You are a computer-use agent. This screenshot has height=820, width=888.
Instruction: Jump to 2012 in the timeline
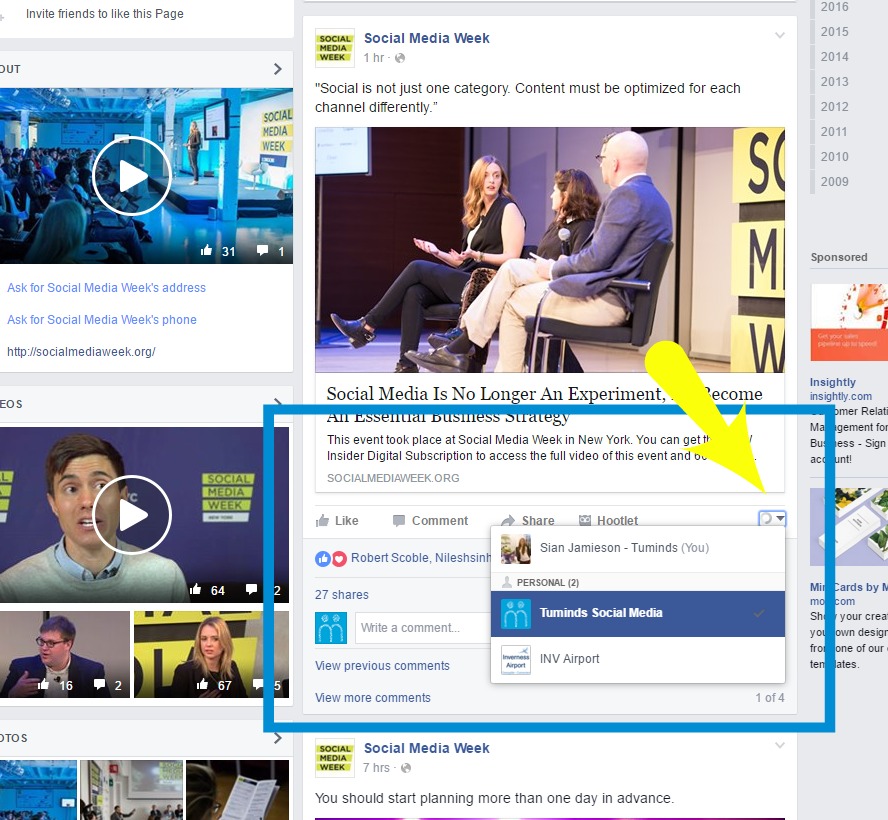pyautogui.click(x=835, y=106)
